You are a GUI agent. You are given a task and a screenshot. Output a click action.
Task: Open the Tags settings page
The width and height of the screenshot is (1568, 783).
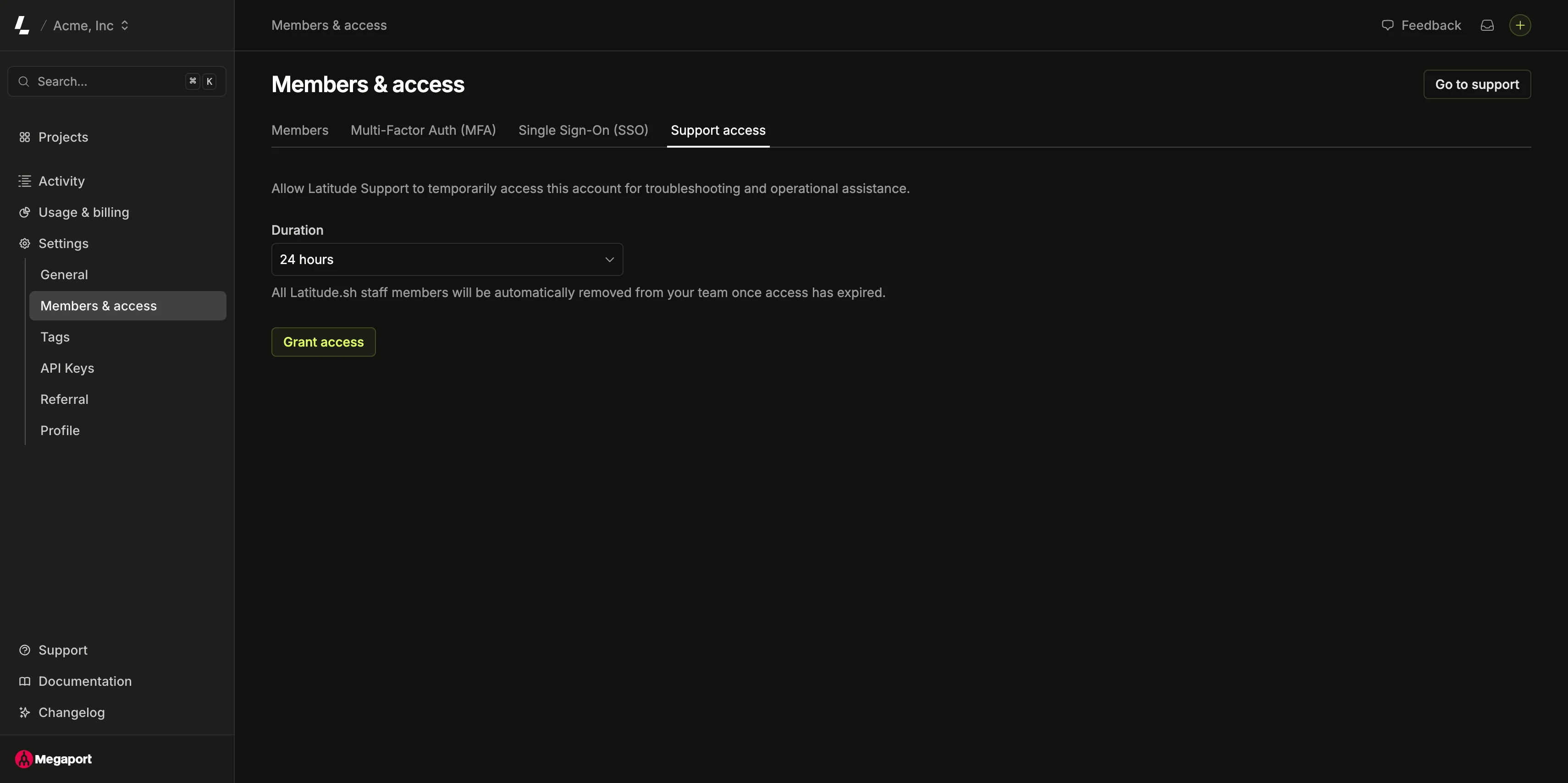(55, 336)
